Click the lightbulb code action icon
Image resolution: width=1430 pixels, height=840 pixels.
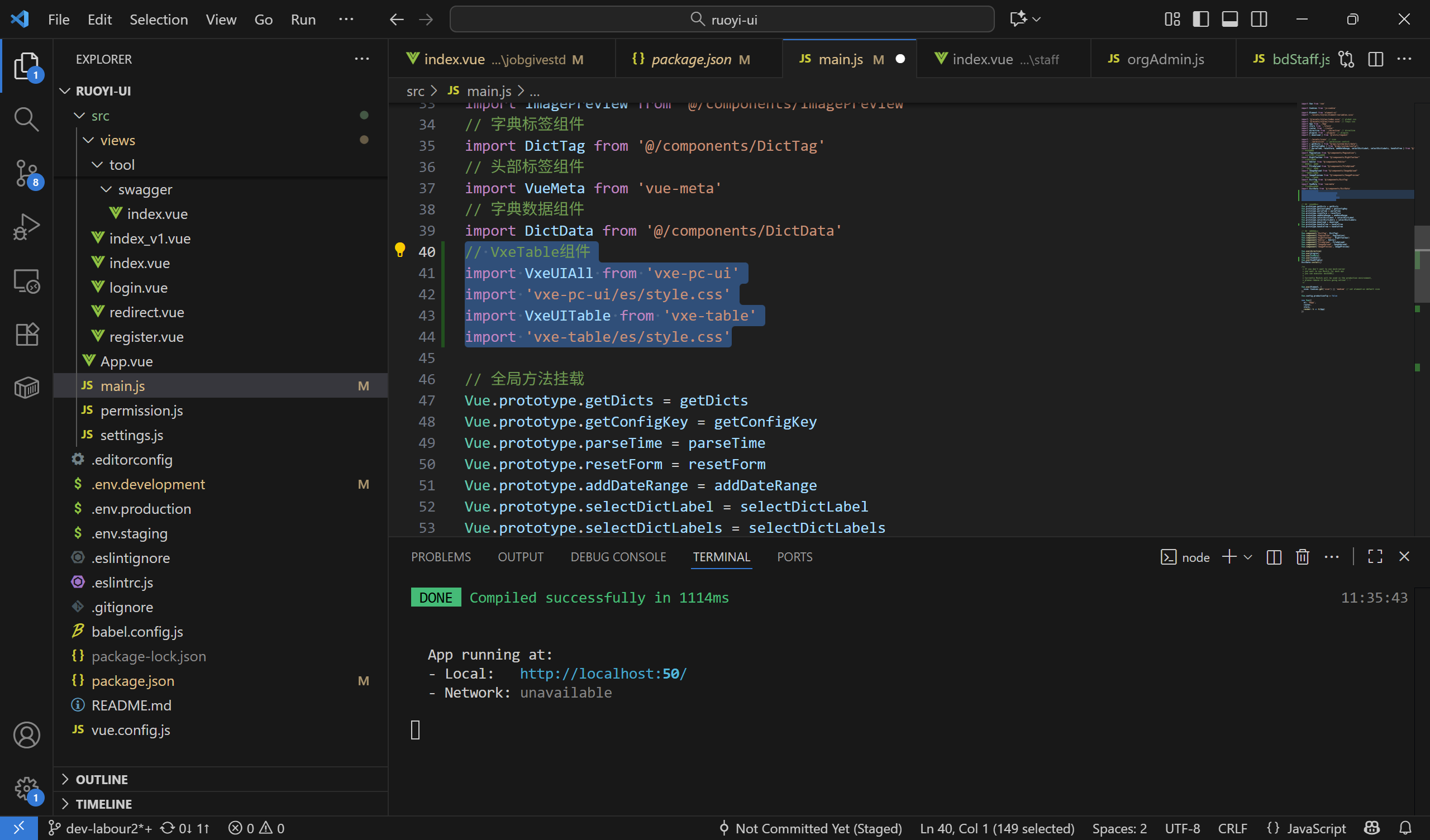[x=400, y=250]
